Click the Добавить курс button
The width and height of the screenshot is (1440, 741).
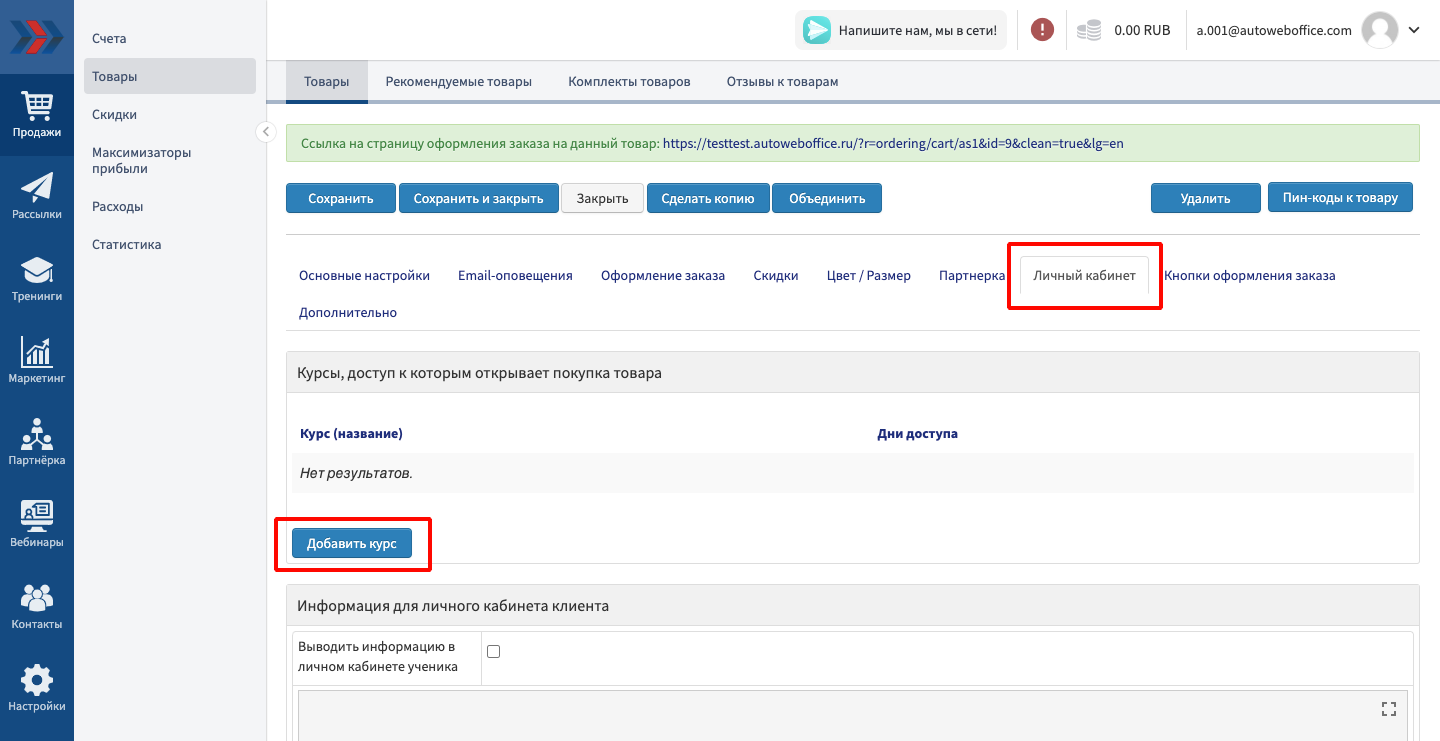click(x=352, y=544)
